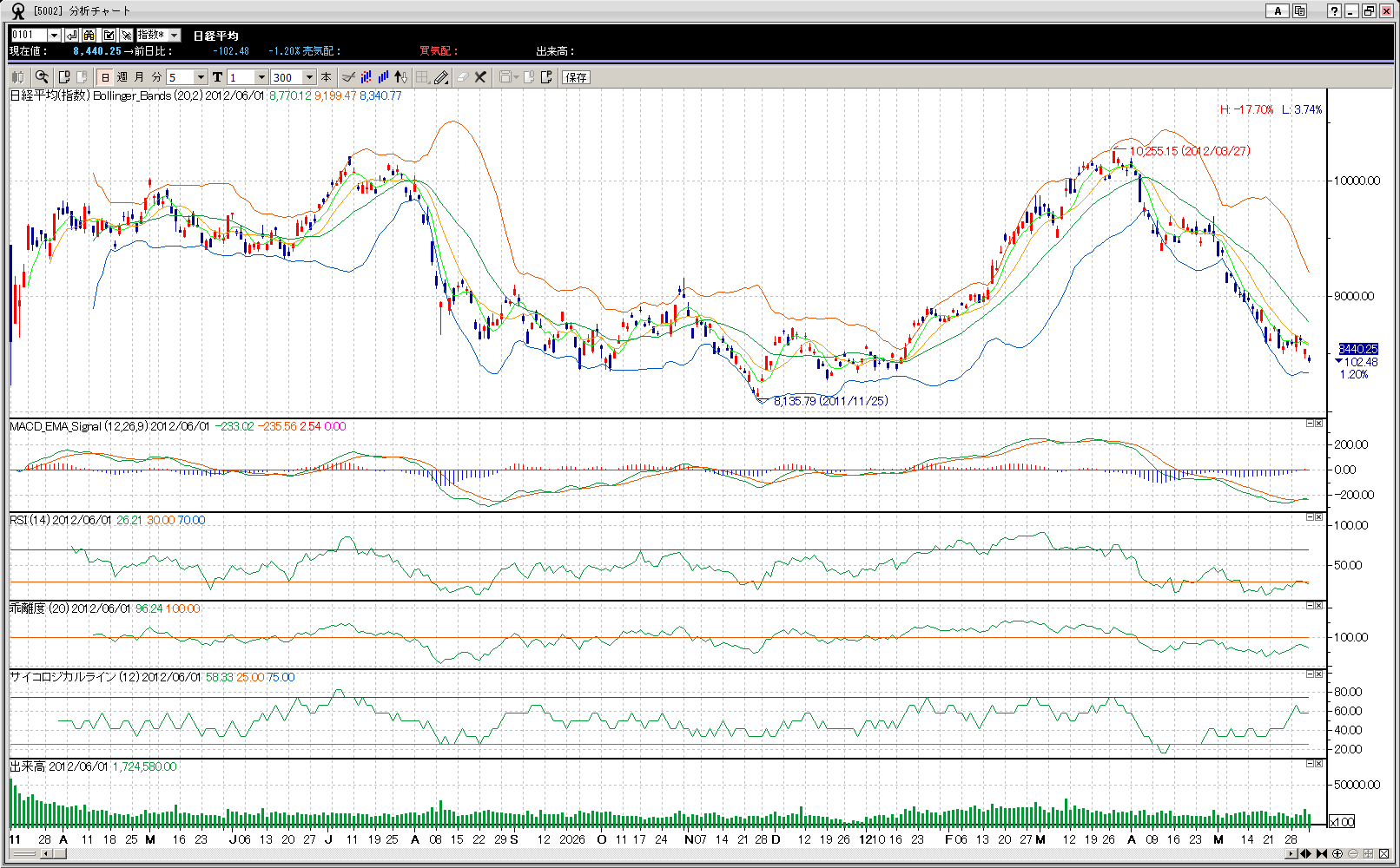Click the 保存 save button
The image size is (1400, 868).
(576, 77)
